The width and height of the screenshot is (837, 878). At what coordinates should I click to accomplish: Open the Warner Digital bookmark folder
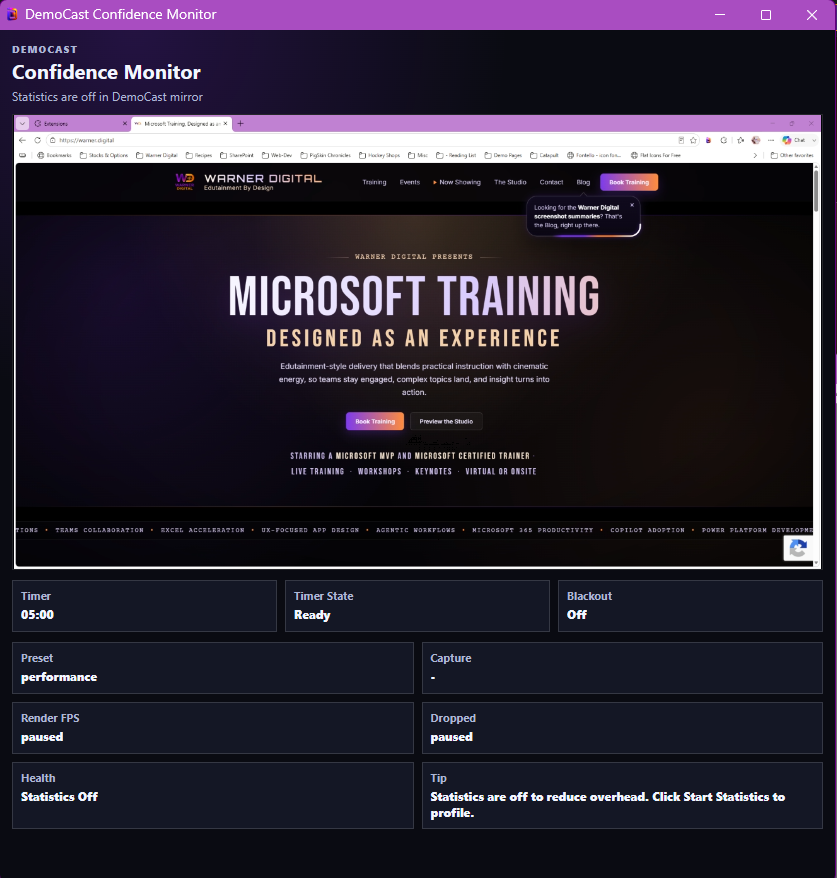[157, 155]
